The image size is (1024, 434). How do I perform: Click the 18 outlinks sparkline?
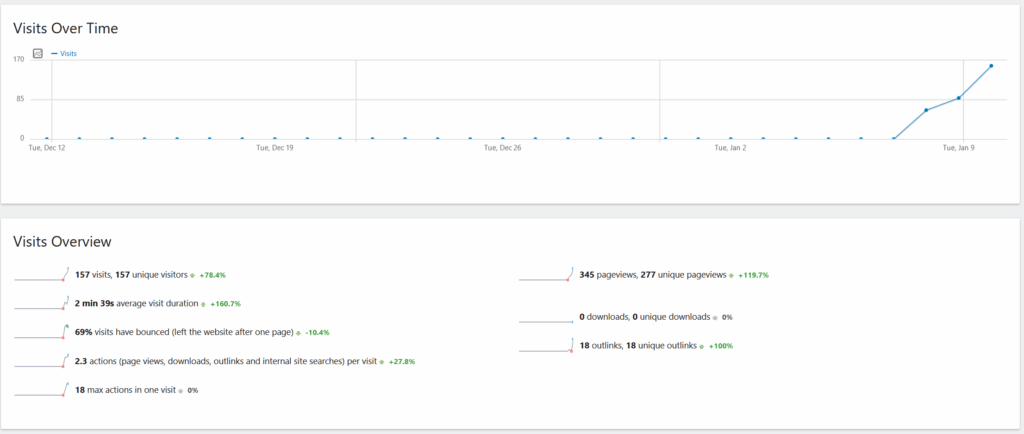[546, 346]
